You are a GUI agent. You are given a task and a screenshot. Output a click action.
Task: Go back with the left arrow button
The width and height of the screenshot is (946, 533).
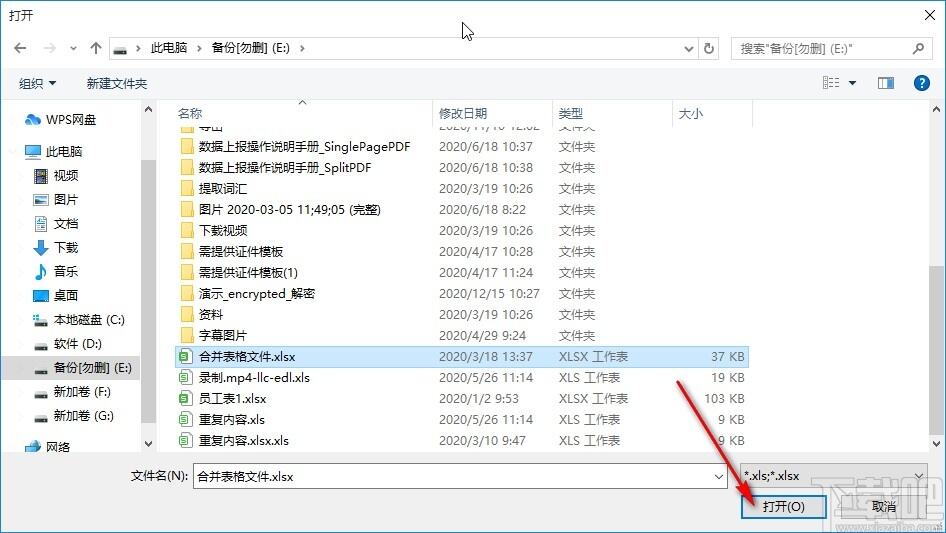pyautogui.click(x=20, y=48)
